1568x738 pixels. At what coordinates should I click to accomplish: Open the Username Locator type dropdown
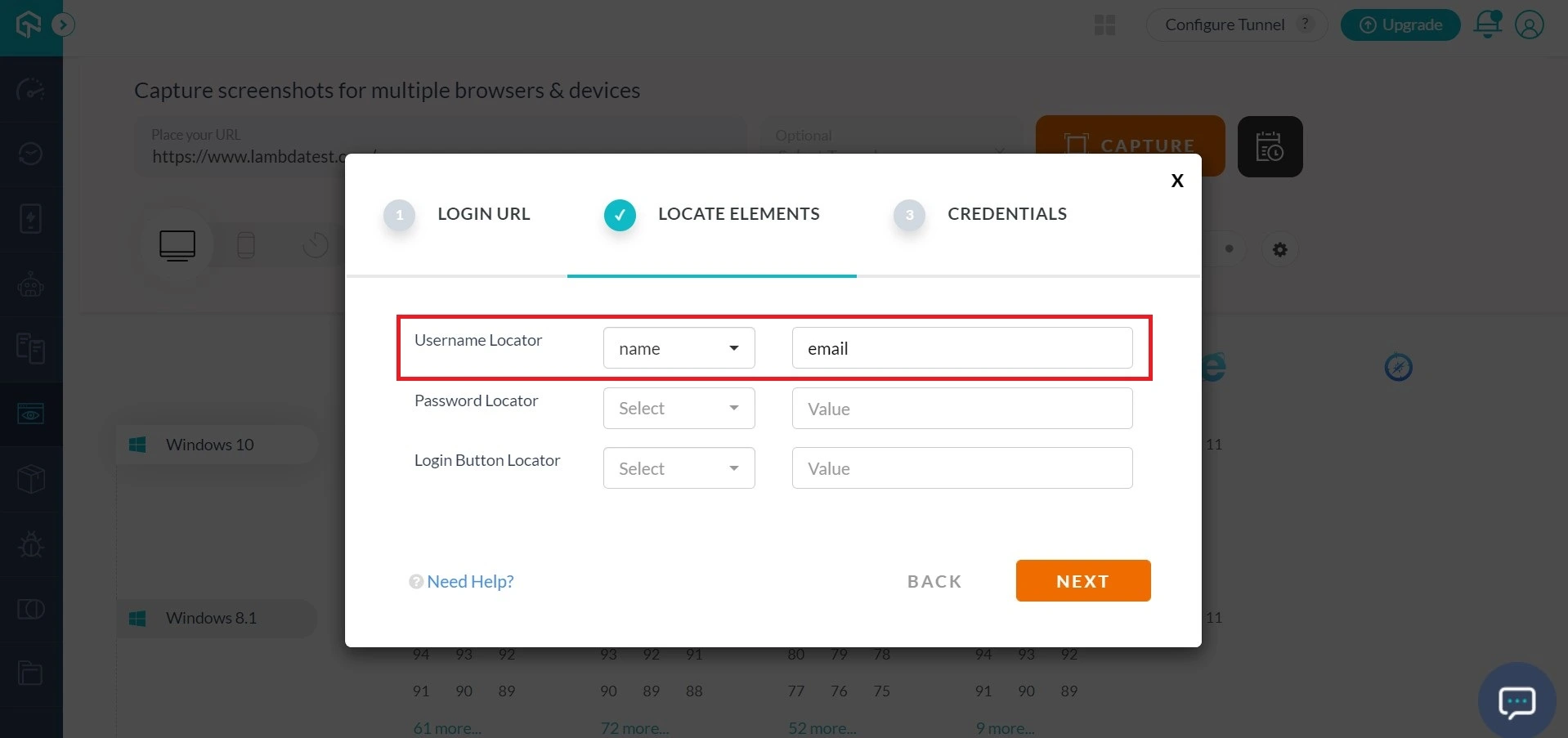679,348
